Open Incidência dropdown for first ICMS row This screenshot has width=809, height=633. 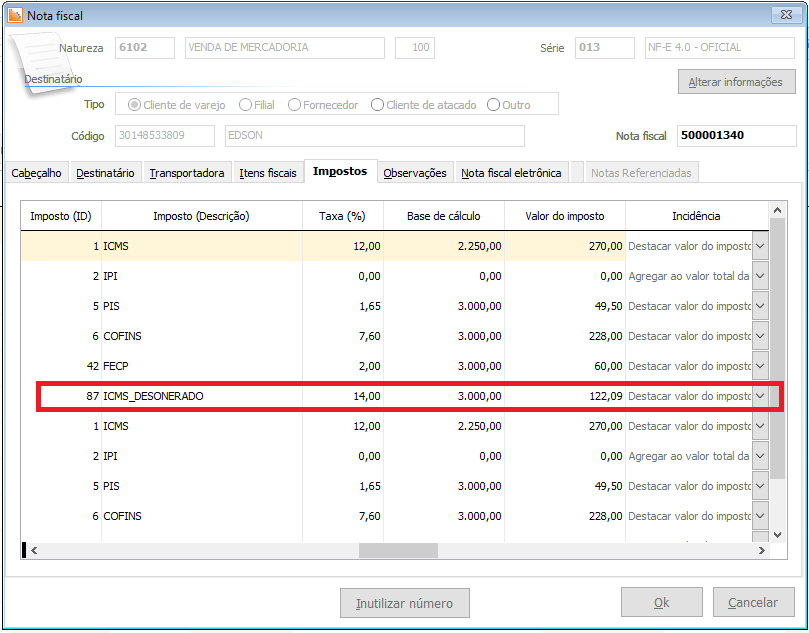[760, 246]
